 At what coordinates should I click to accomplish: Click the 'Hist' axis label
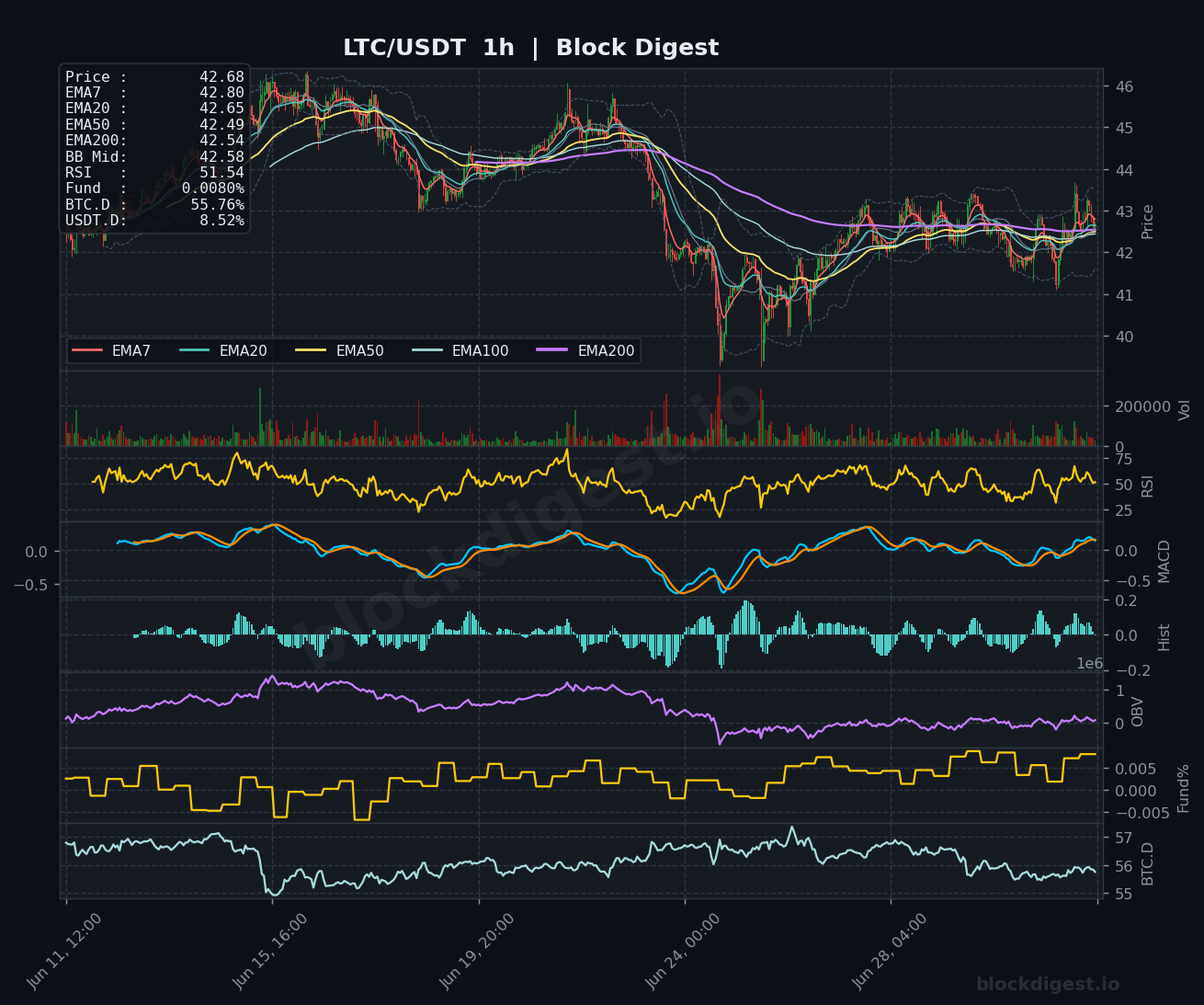tap(1164, 637)
